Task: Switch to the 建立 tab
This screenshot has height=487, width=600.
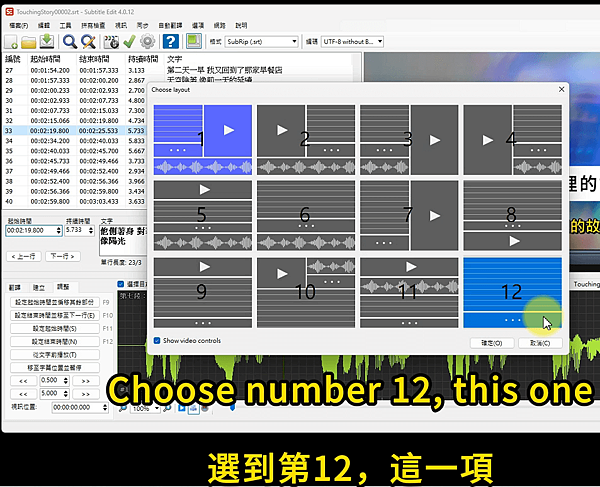Action: (x=39, y=287)
